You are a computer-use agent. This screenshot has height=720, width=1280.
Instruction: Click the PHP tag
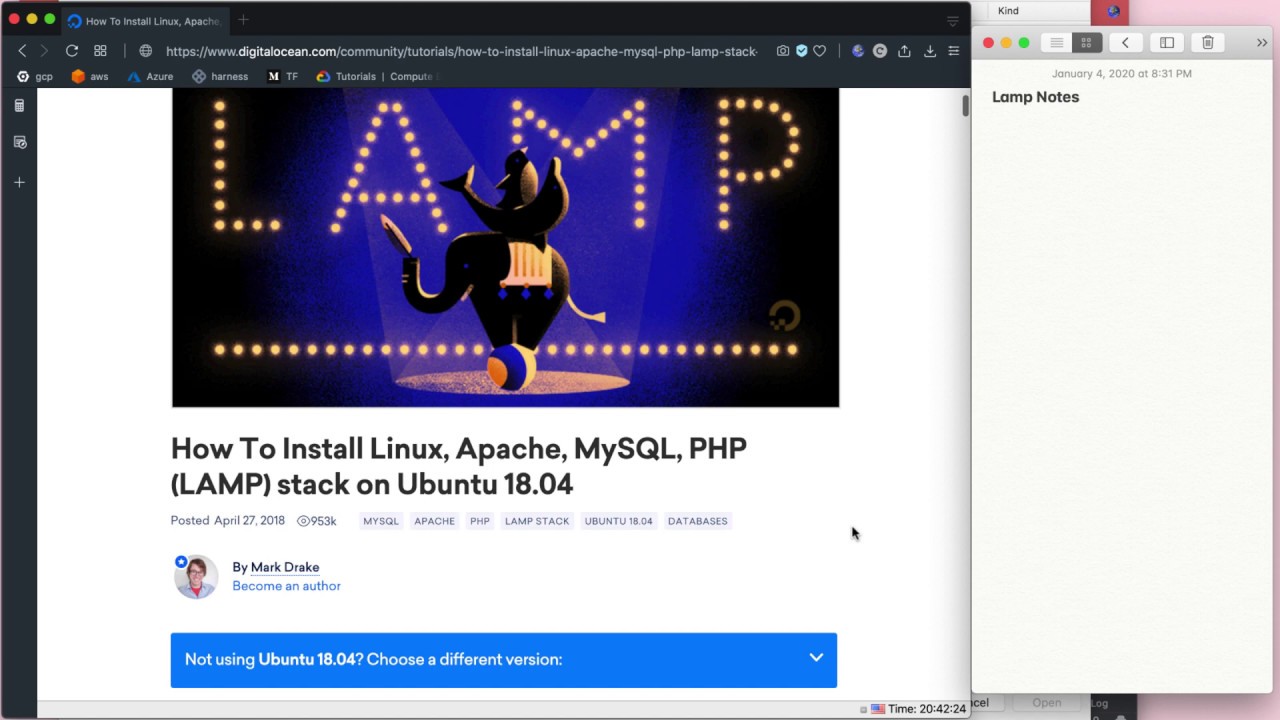[480, 521]
